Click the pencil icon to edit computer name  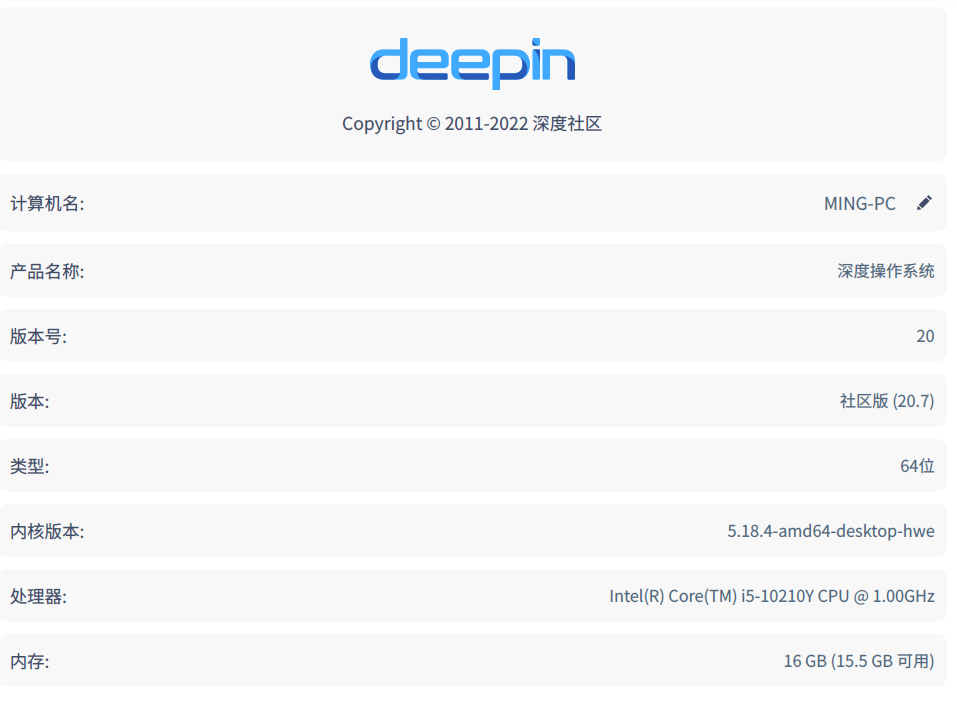(x=924, y=203)
